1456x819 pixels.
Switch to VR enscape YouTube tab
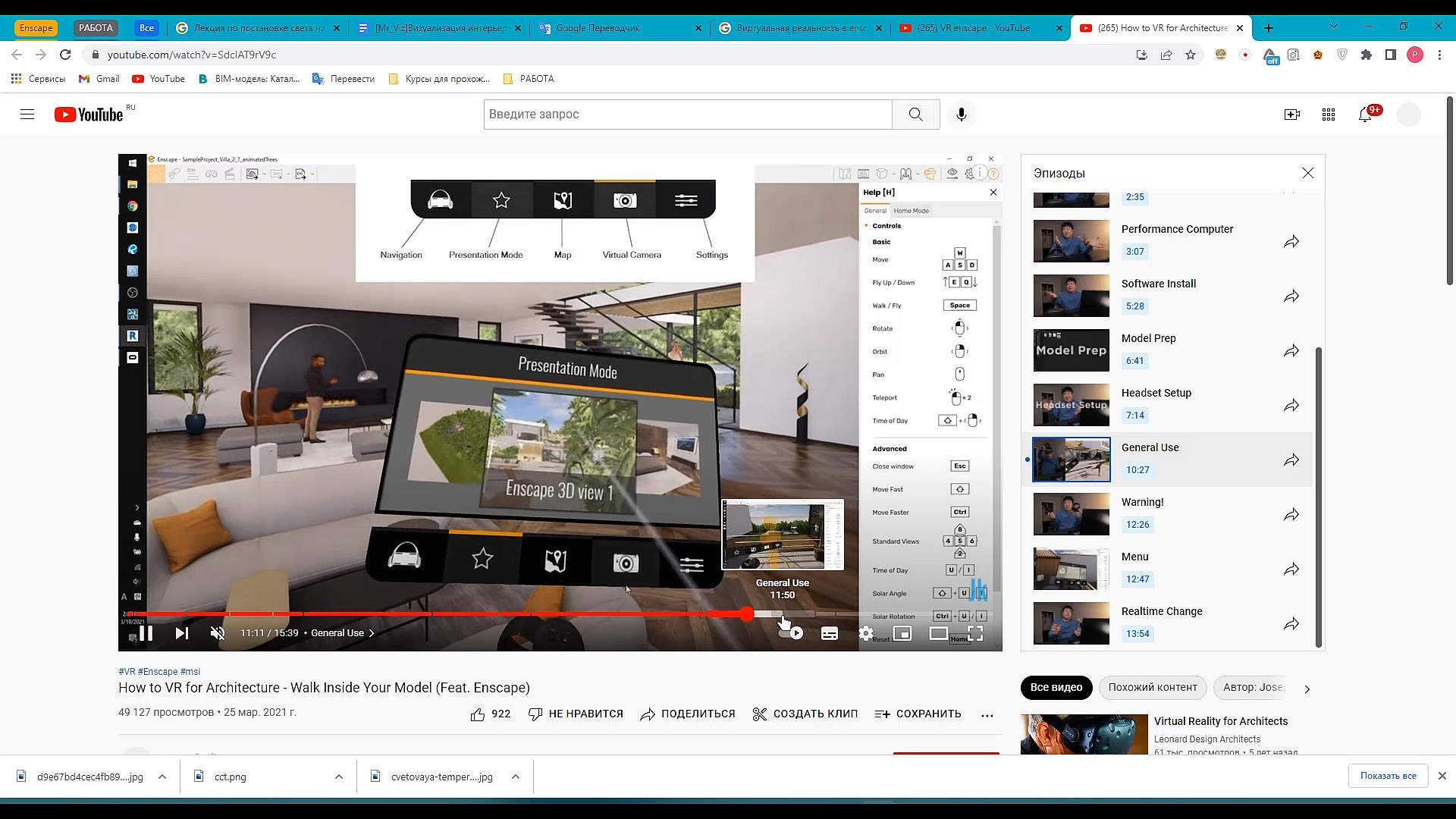pos(973,28)
